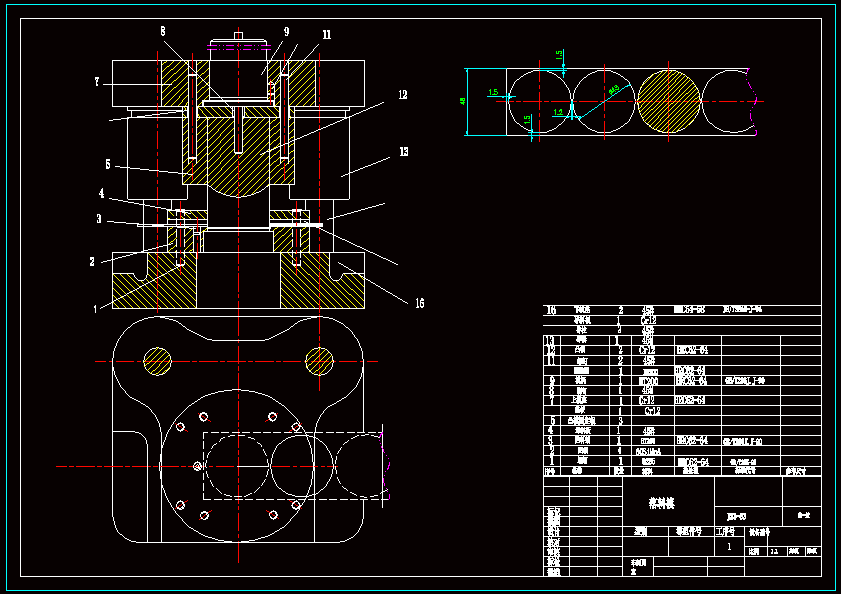Click item number 16 in parts list
Screen dimensions: 841x594
click(x=551, y=310)
